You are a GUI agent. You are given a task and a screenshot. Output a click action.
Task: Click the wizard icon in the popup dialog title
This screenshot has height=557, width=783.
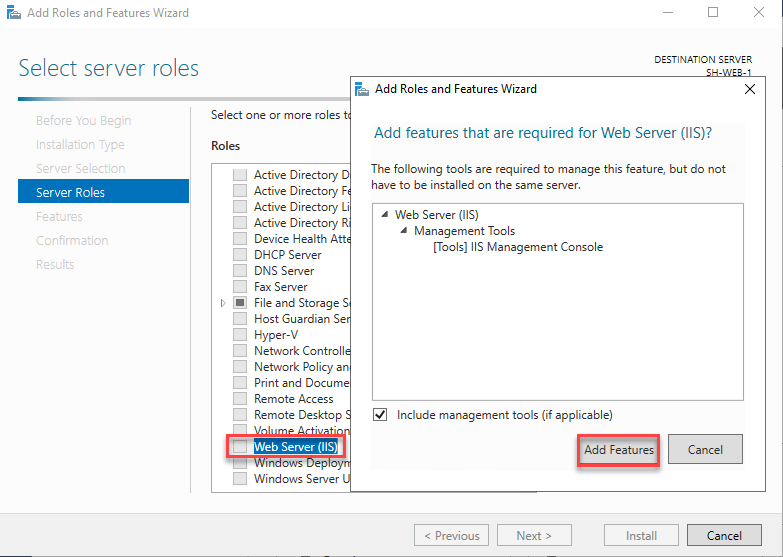[362, 89]
